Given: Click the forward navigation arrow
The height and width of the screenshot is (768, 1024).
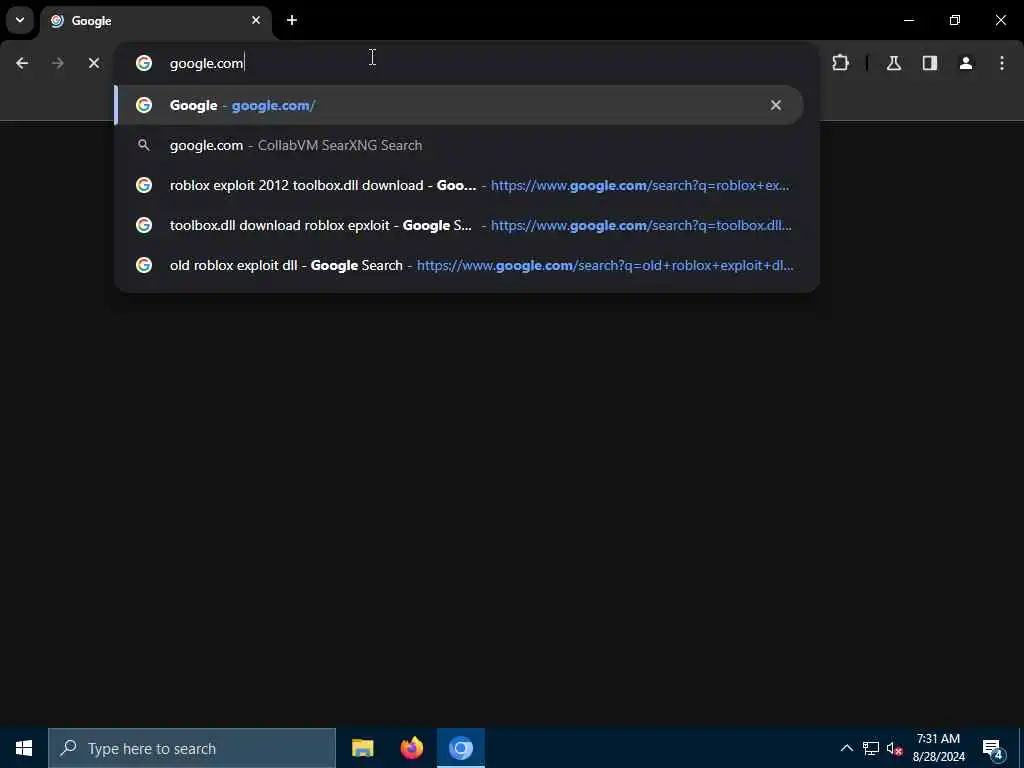Looking at the screenshot, I should [58, 63].
